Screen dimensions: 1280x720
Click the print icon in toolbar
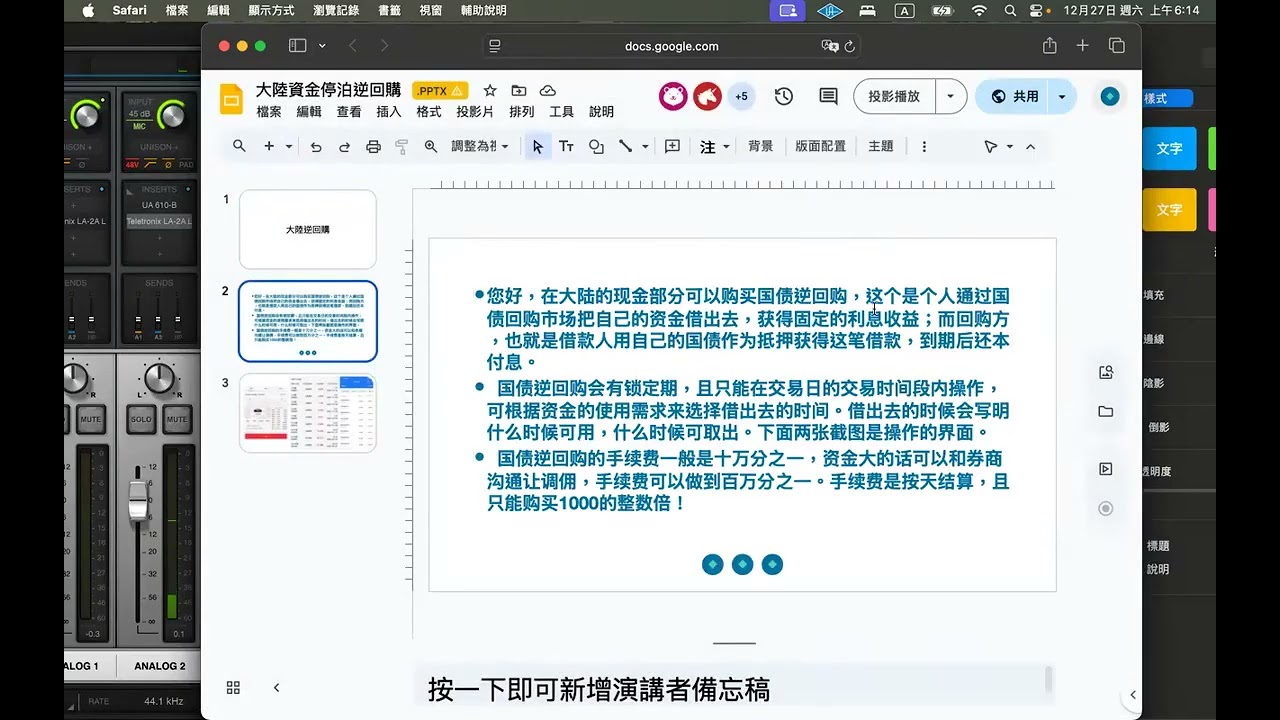373,147
